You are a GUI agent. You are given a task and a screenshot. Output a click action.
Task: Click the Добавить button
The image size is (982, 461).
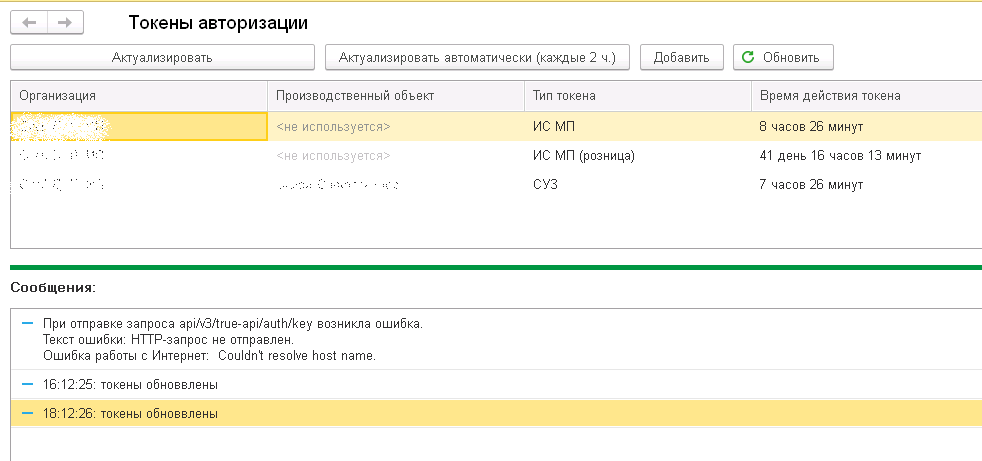tap(681, 57)
